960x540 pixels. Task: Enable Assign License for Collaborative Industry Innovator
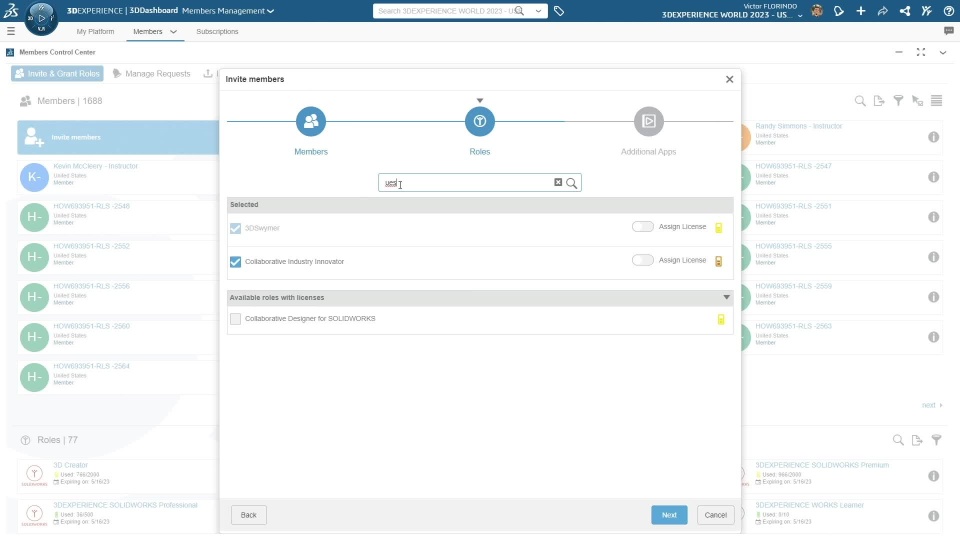643,260
